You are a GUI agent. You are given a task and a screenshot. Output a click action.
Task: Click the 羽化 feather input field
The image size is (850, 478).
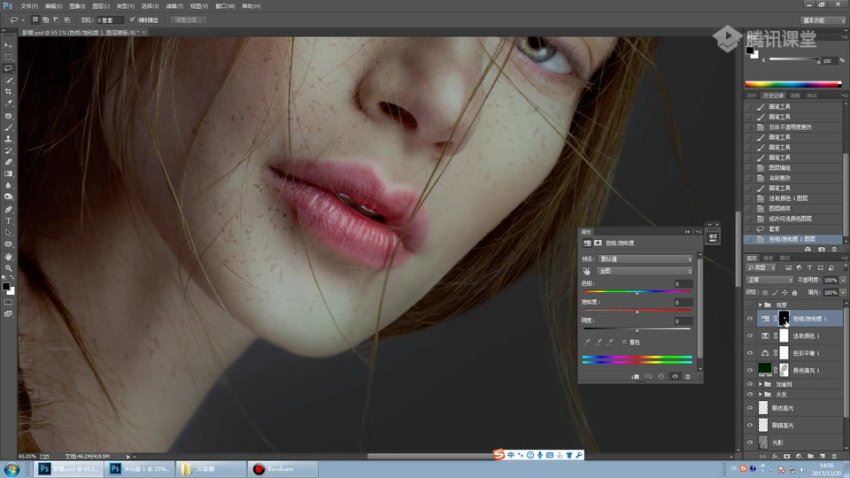(x=109, y=20)
